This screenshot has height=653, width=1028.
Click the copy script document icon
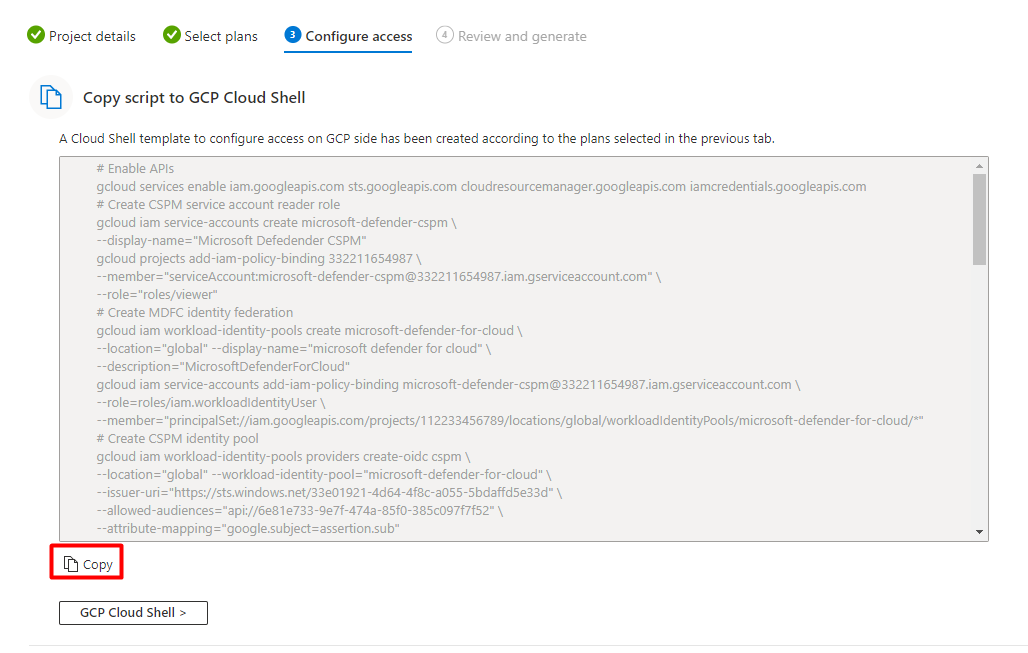click(49, 96)
